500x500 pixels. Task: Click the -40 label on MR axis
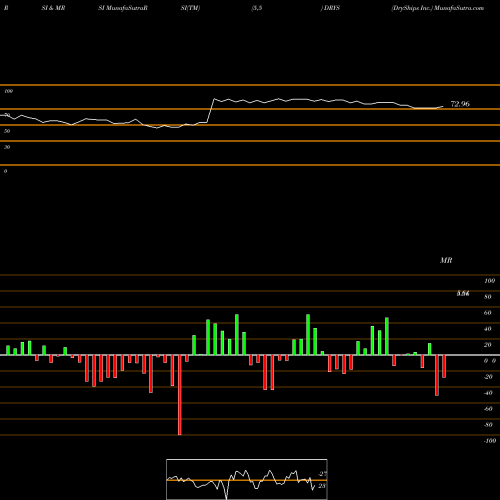pyautogui.click(x=488, y=393)
